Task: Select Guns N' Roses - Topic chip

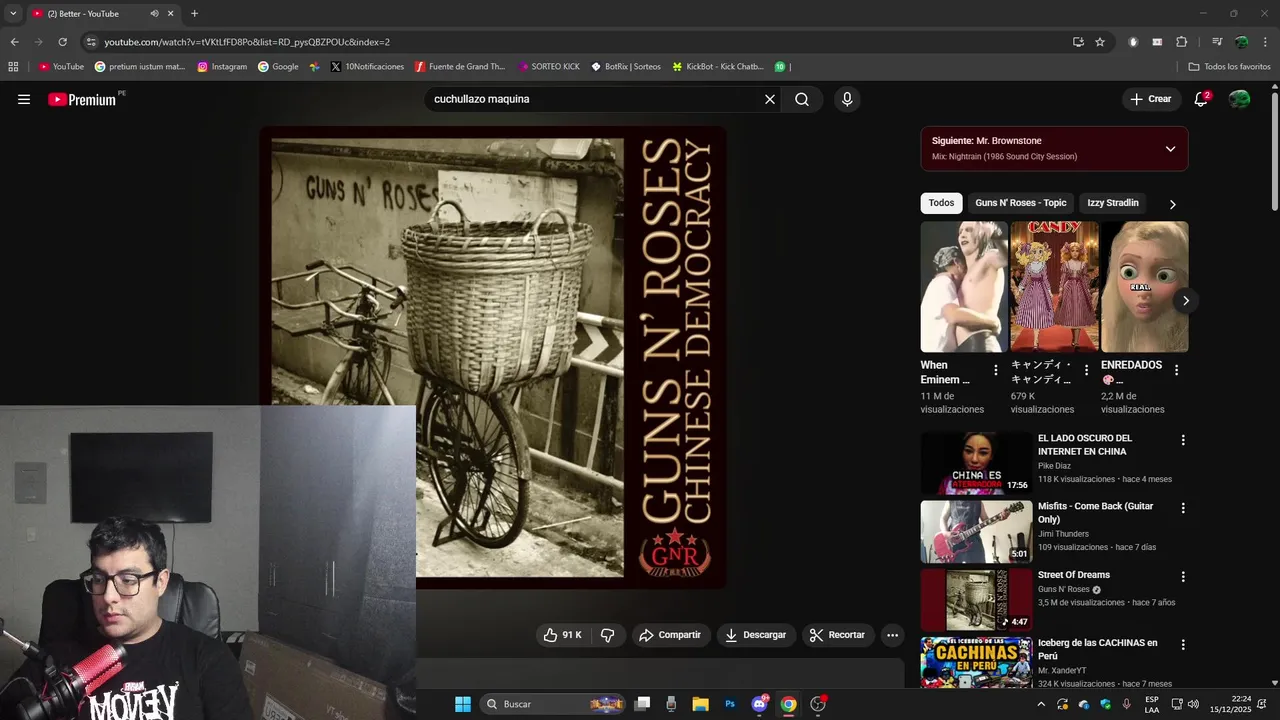Action: tap(1021, 203)
